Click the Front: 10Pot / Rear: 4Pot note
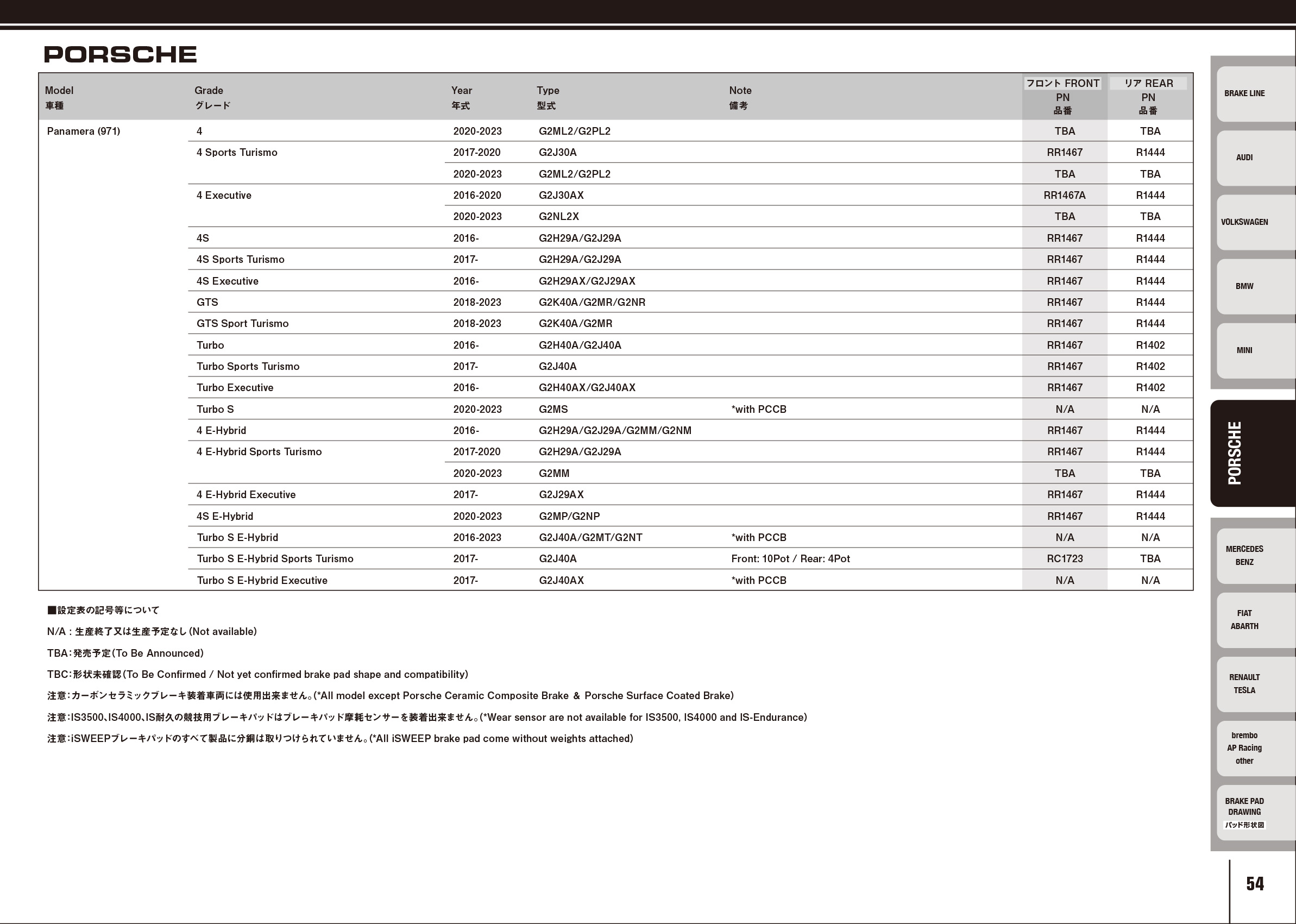1296x924 pixels. (790, 559)
